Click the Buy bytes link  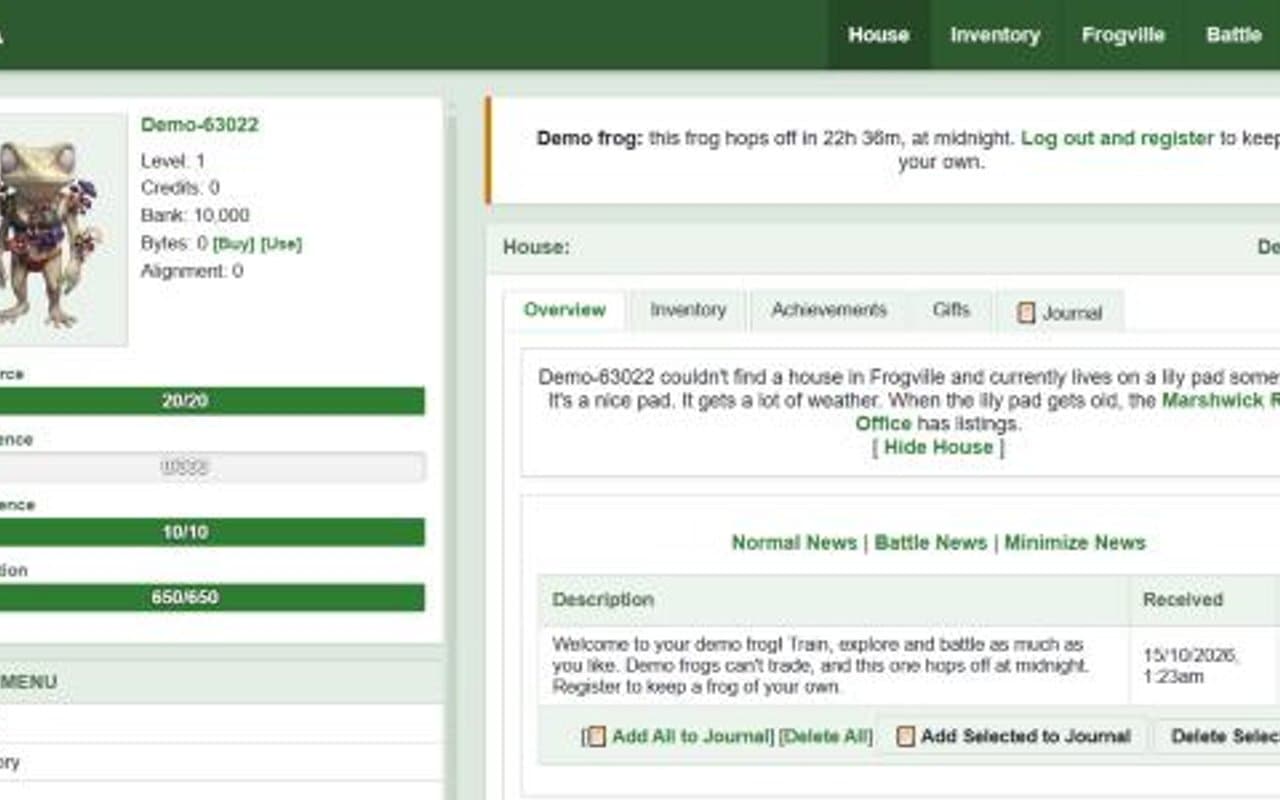[234, 244]
